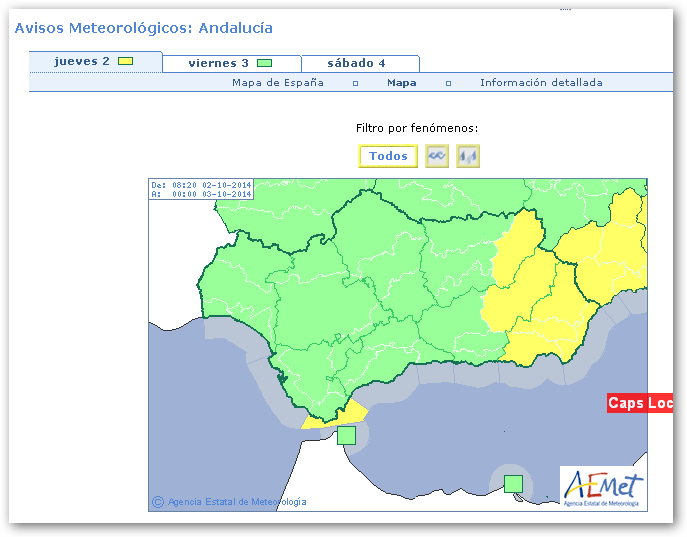Click the AEMet logo

(x=602, y=488)
